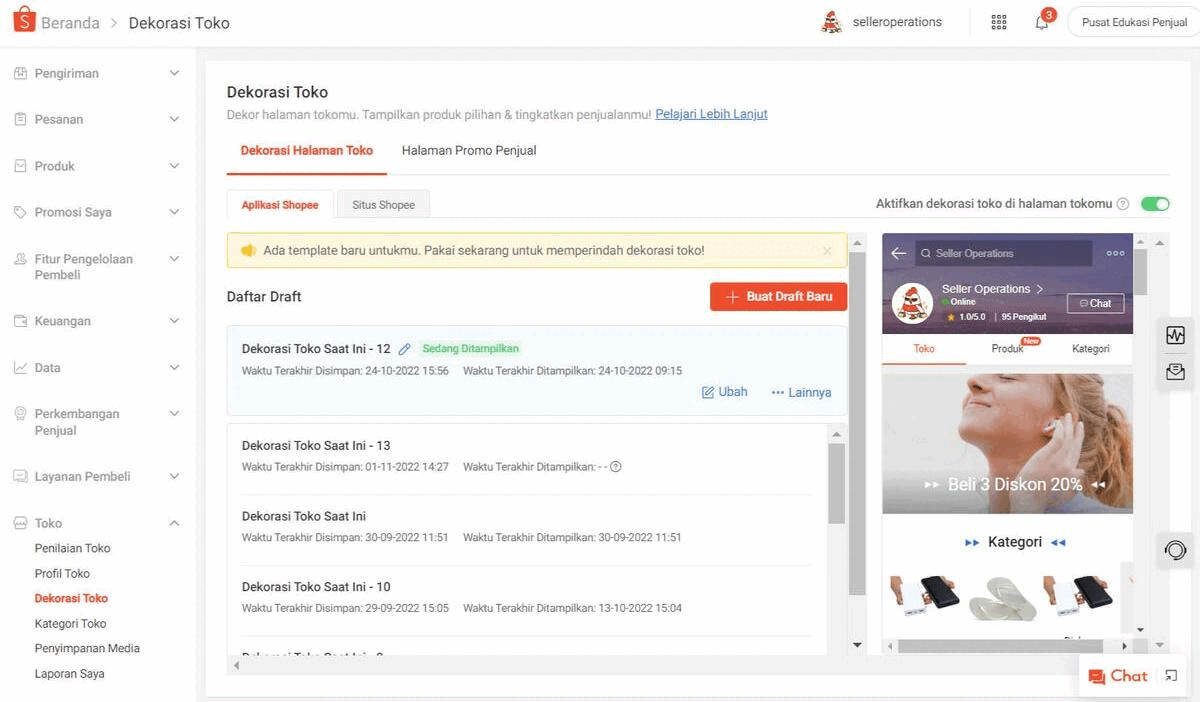Click the Buat Draft Baru button

click(x=778, y=297)
